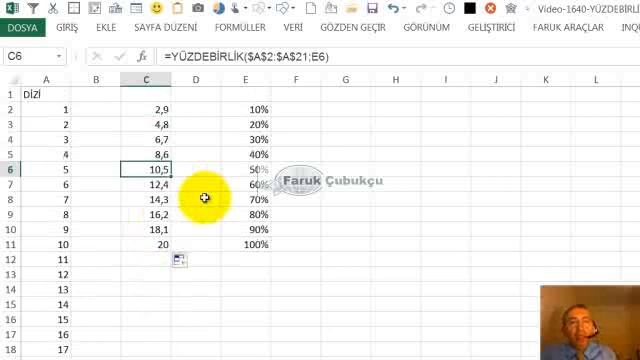Switch to the GÖRÜNÜM tab
This screenshot has height=360, width=640.
(427, 28)
